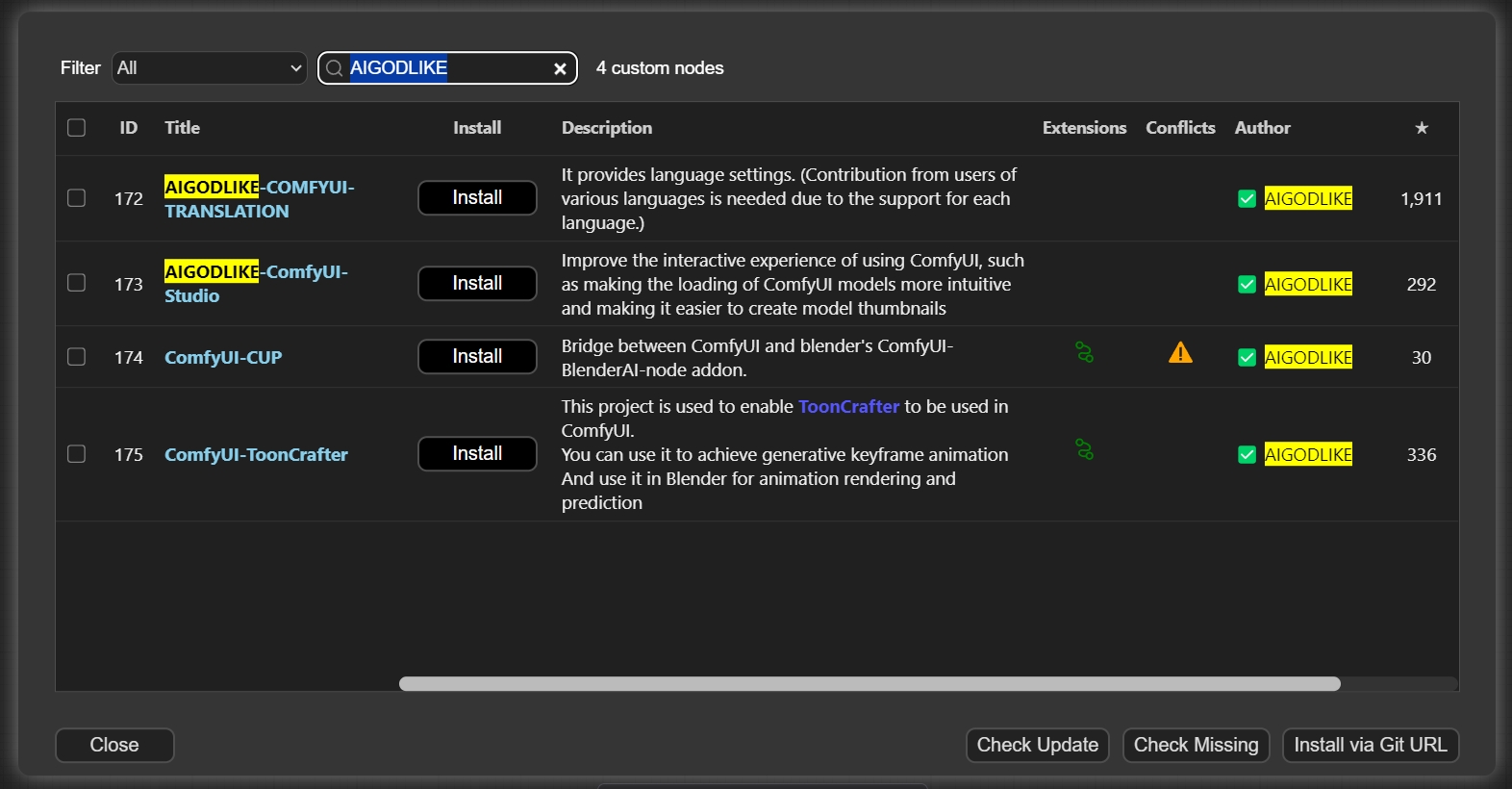Screen dimensions: 1512x789
Task: Open AIGODLIKE author link for ComfyUI-CUP
Action: coord(1308,358)
